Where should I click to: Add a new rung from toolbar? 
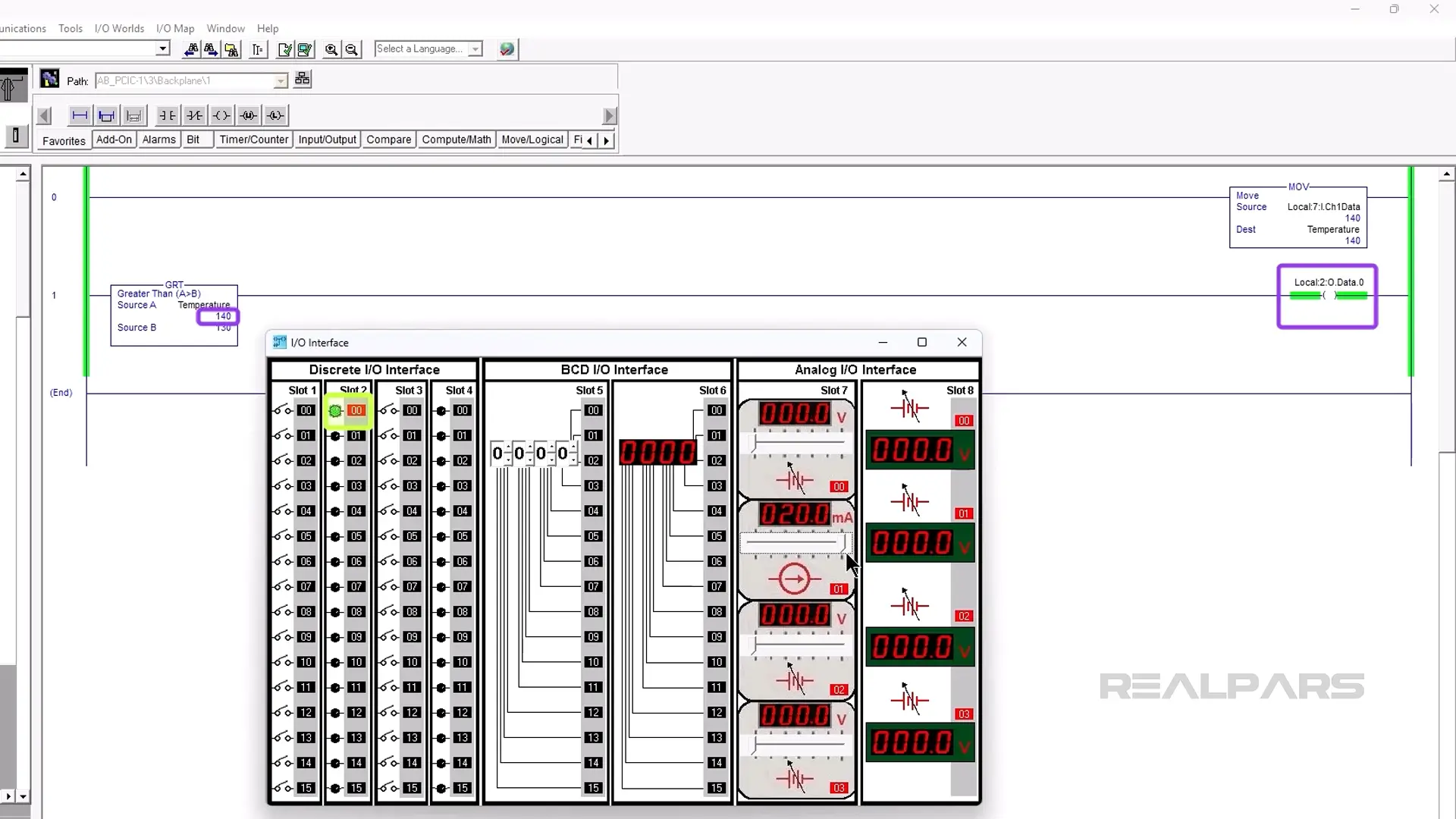(80, 115)
